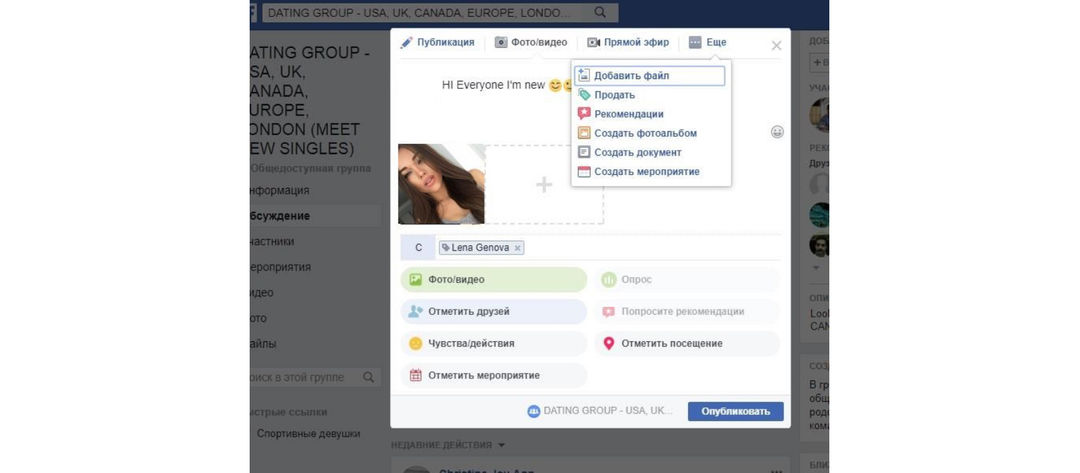The width and height of the screenshot is (1080, 473).
Task: Choose 'Создать документ' menu item
Action: [x=638, y=153]
